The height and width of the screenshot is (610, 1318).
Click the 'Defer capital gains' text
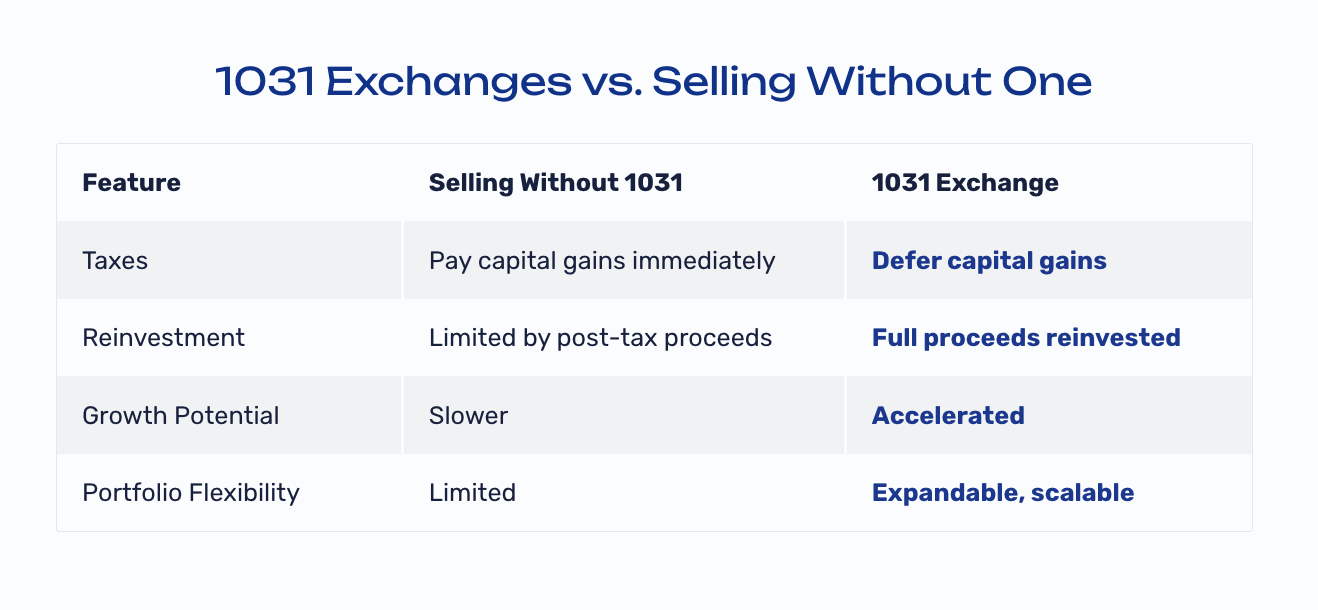point(989,261)
